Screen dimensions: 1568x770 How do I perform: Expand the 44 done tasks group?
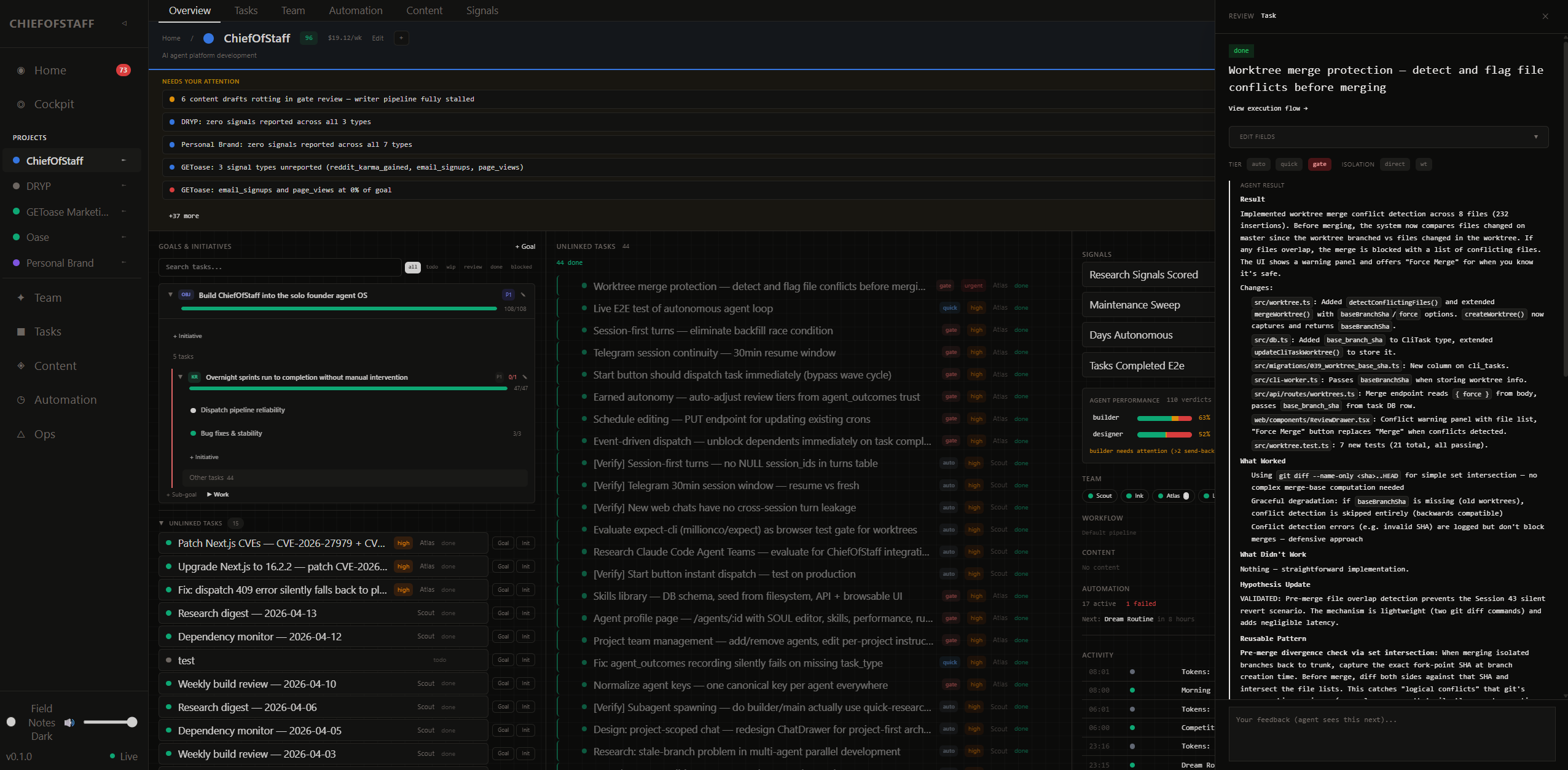click(569, 262)
